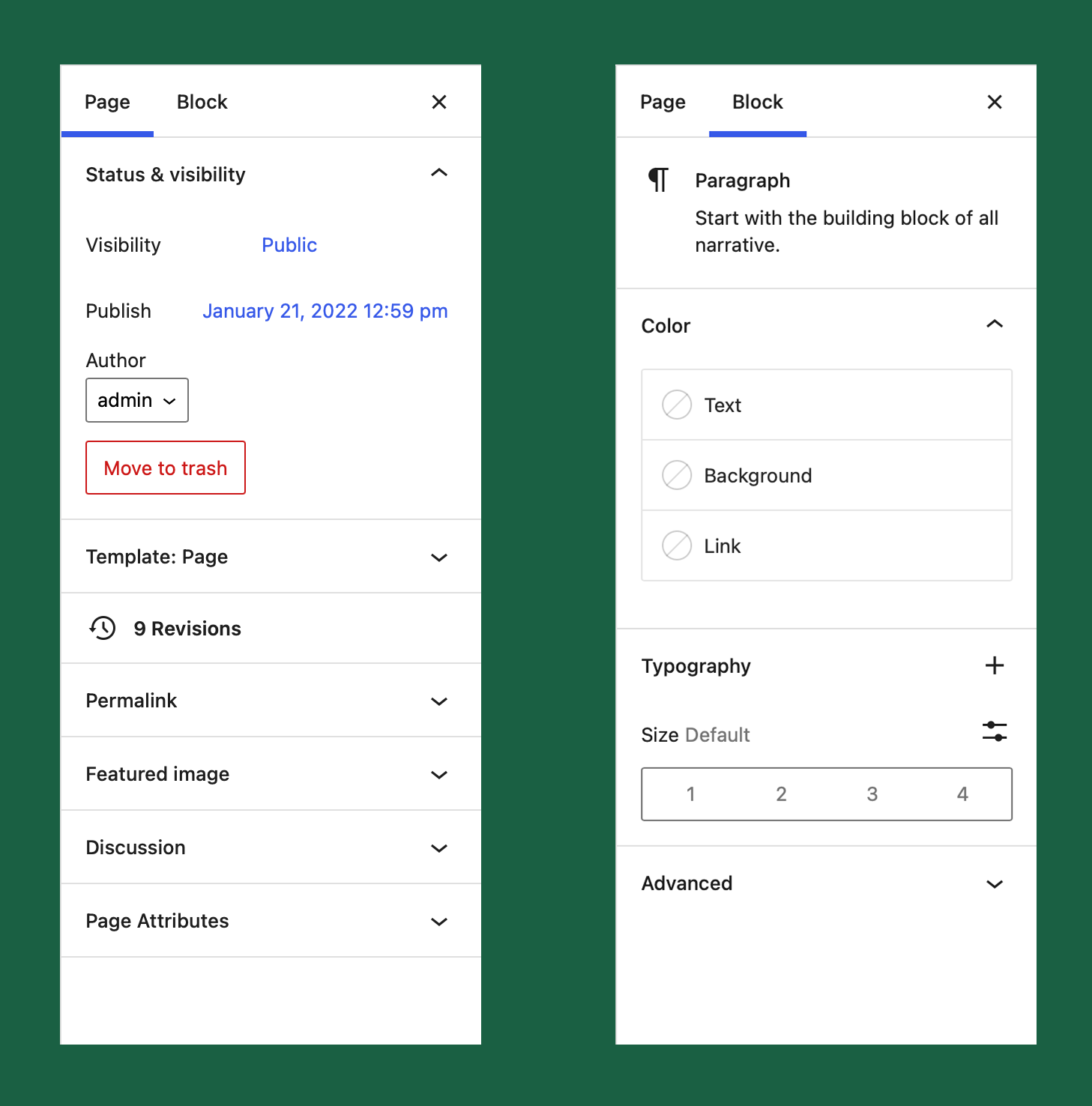Viewport: 1092px width, 1106px height.
Task: Switch to the Block tab in left sidebar
Action: 201,102
